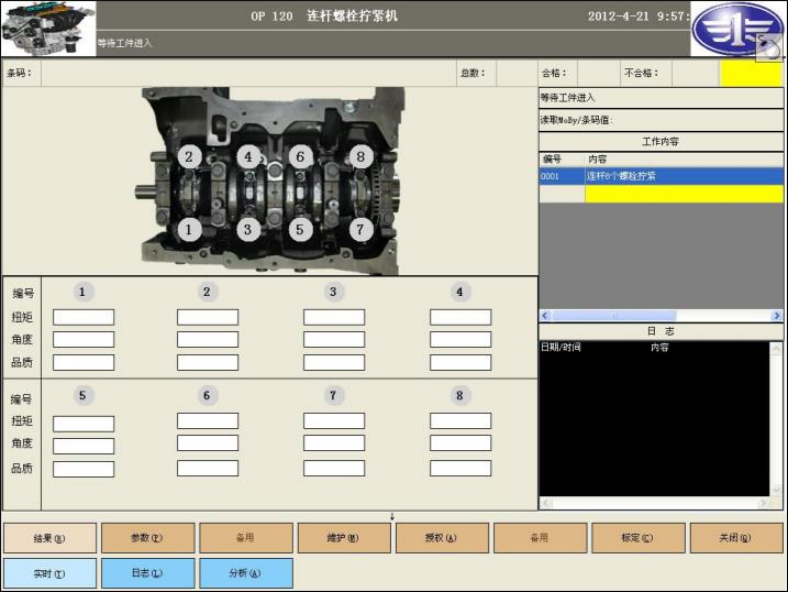Select bolt marker 8 on engine photo
Image resolution: width=788 pixels, height=592 pixels.
[361, 157]
